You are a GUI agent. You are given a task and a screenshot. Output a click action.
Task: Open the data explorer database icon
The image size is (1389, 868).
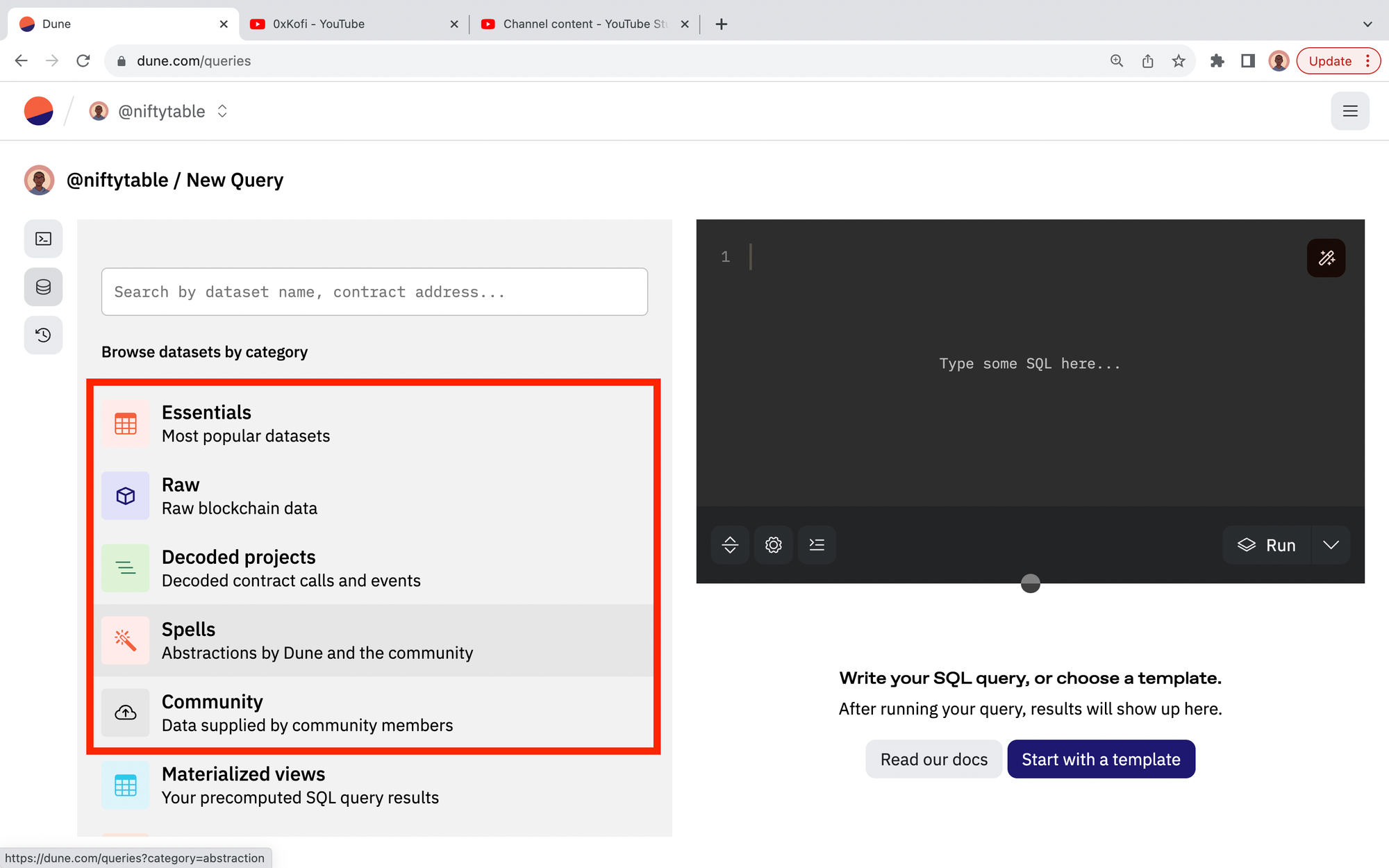(x=43, y=287)
